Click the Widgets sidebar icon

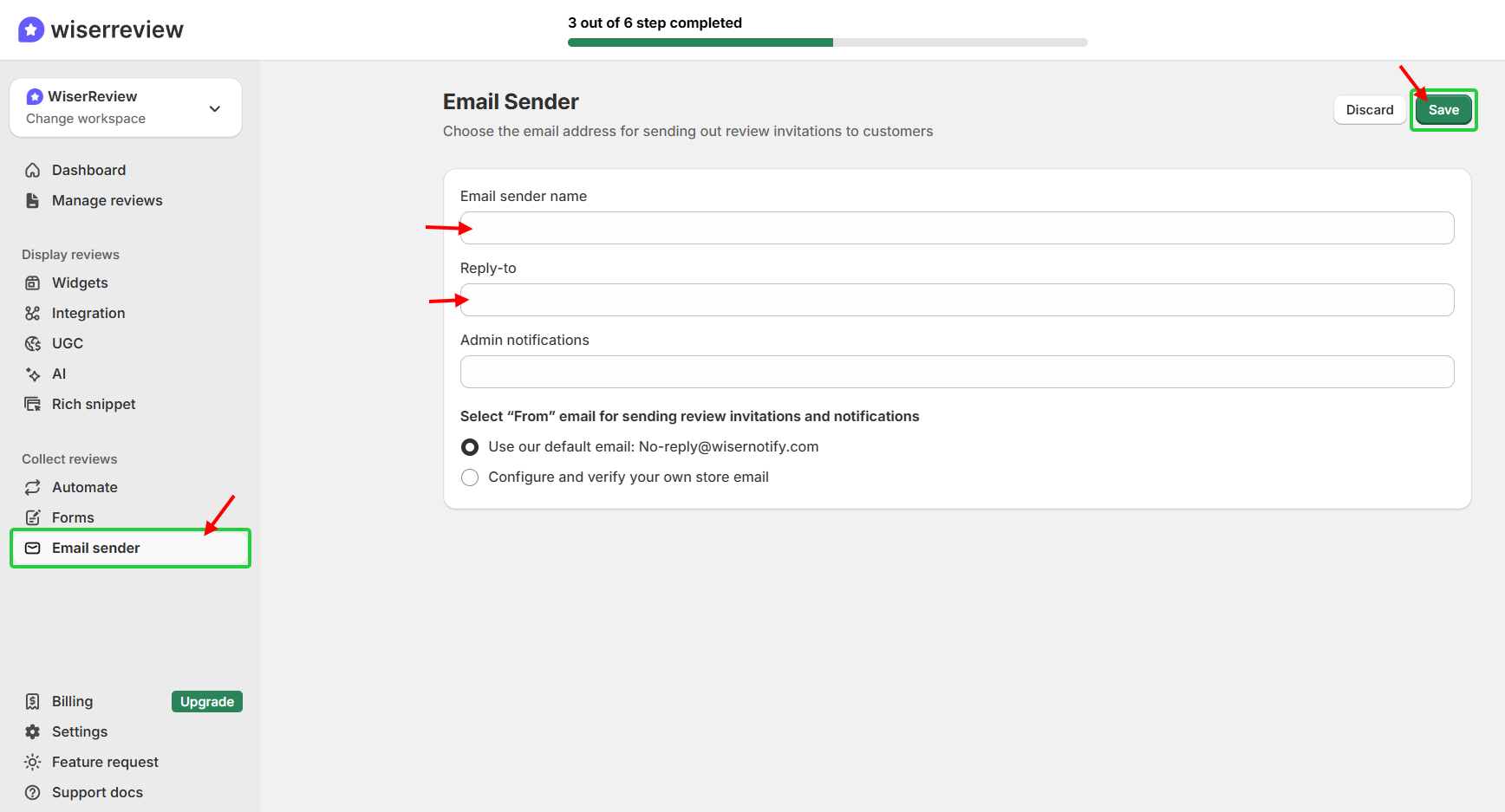tap(33, 283)
